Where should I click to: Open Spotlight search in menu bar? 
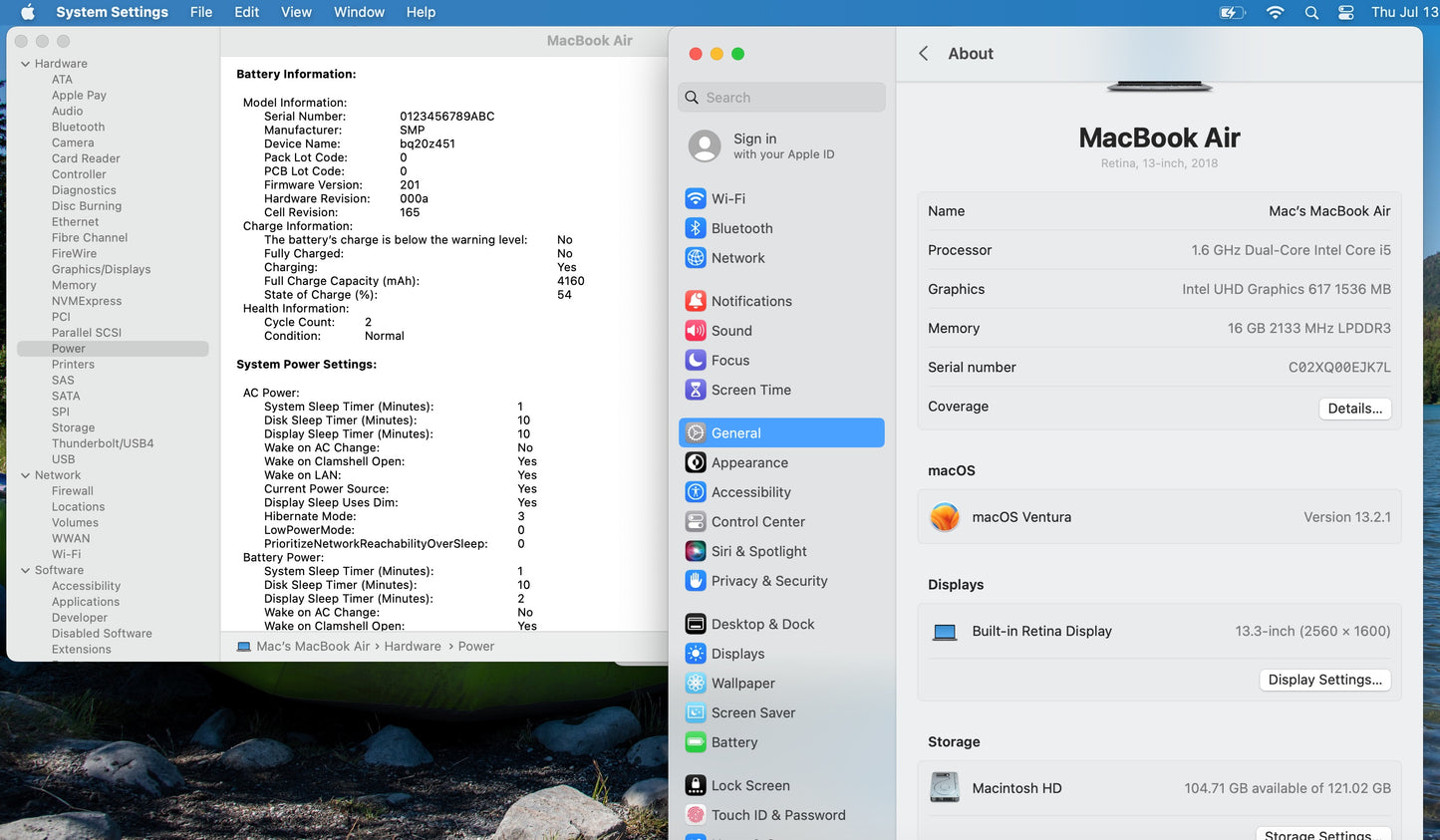tap(1311, 12)
